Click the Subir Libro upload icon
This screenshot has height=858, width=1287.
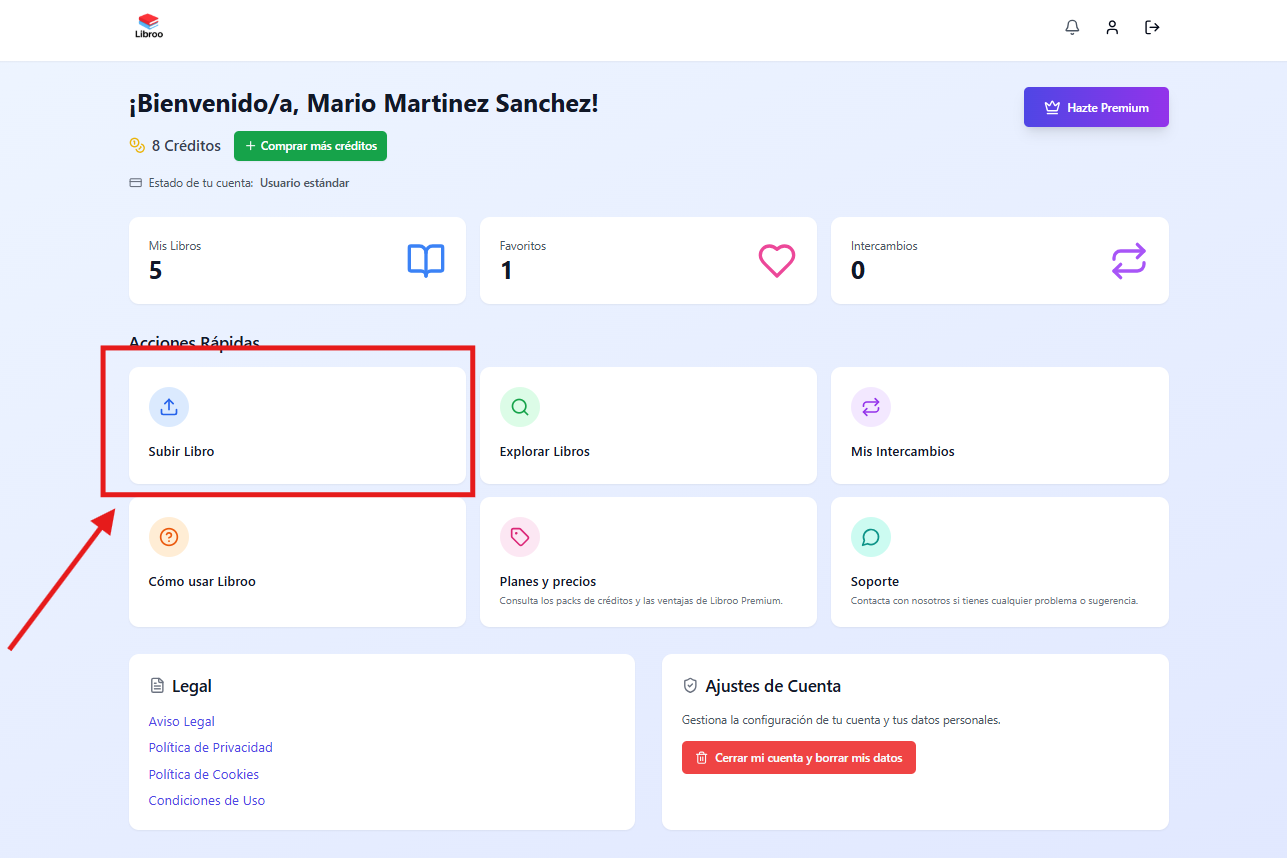[x=169, y=407]
